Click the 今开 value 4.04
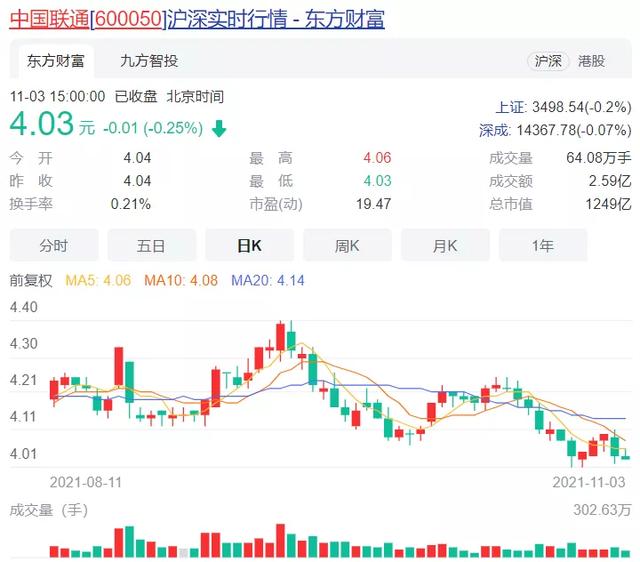Image resolution: width=640 pixels, height=562 pixels. click(x=137, y=158)
